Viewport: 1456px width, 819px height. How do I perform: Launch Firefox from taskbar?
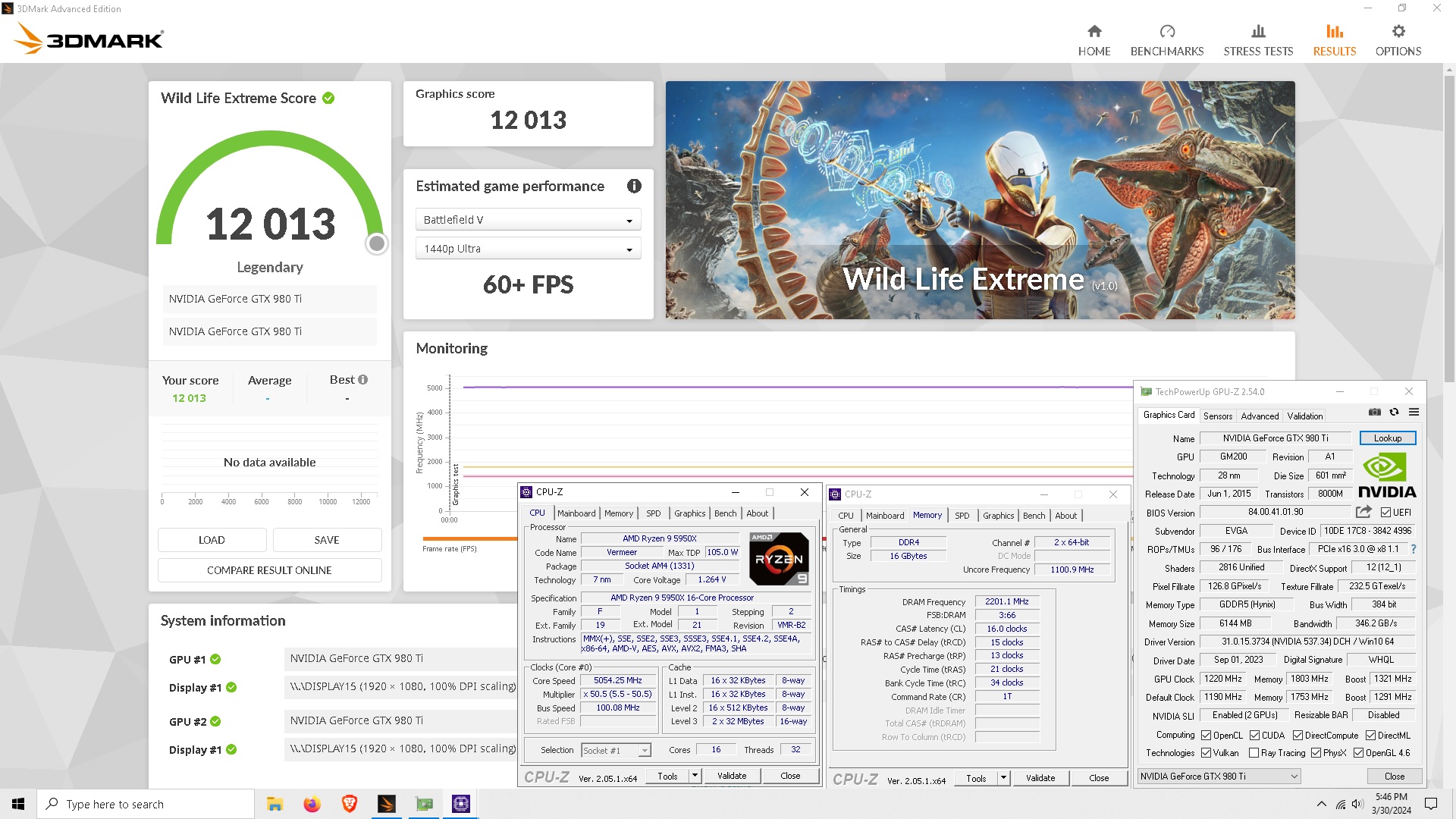[x=312, y=804]
